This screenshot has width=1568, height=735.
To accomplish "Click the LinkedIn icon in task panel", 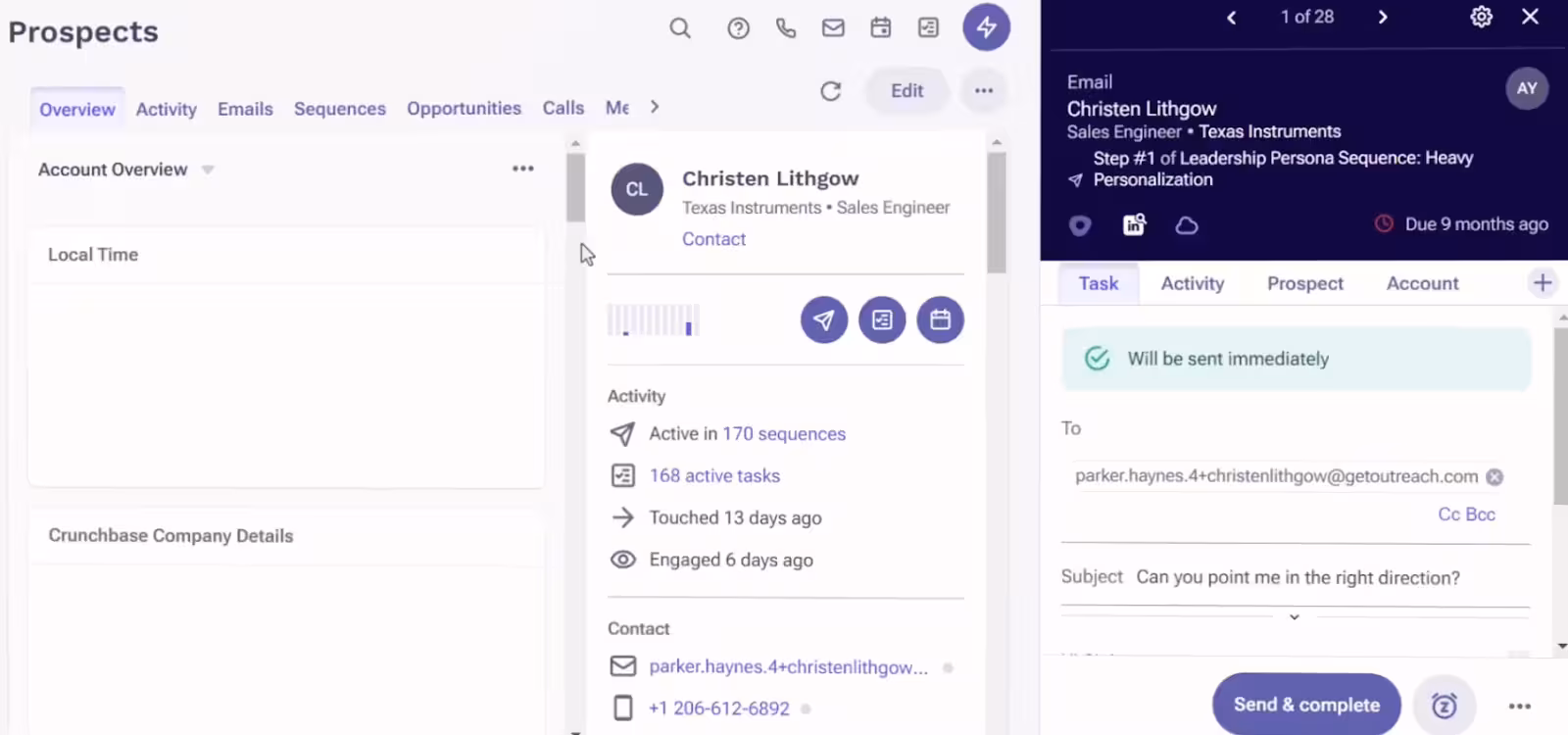I will tap(1134, 225).
